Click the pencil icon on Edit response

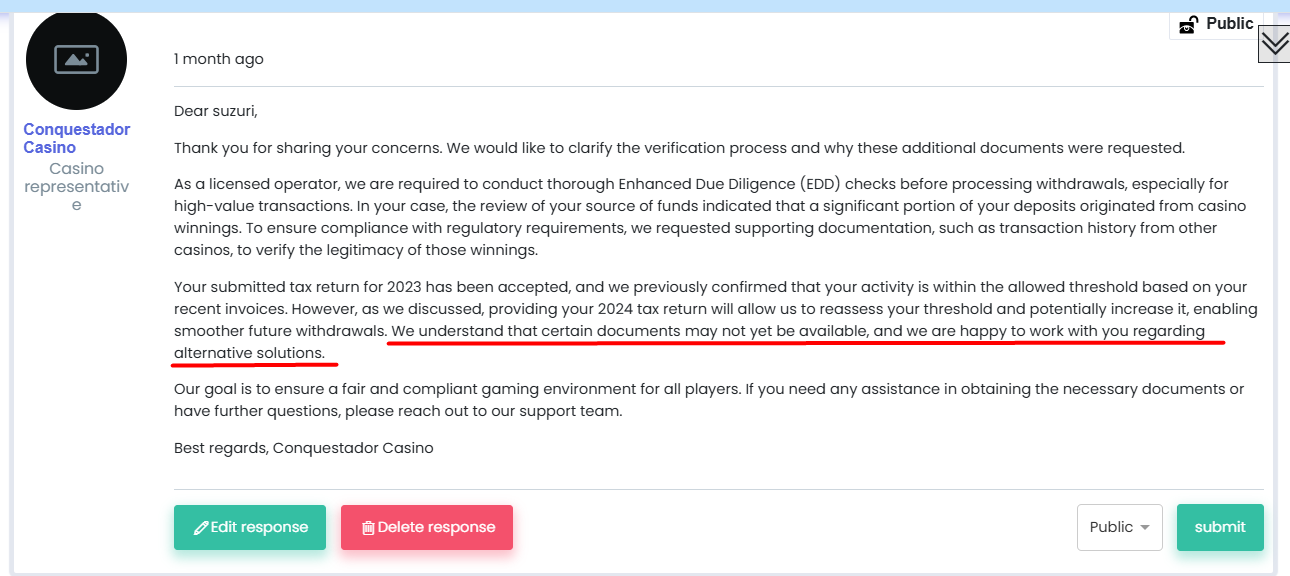201,528
